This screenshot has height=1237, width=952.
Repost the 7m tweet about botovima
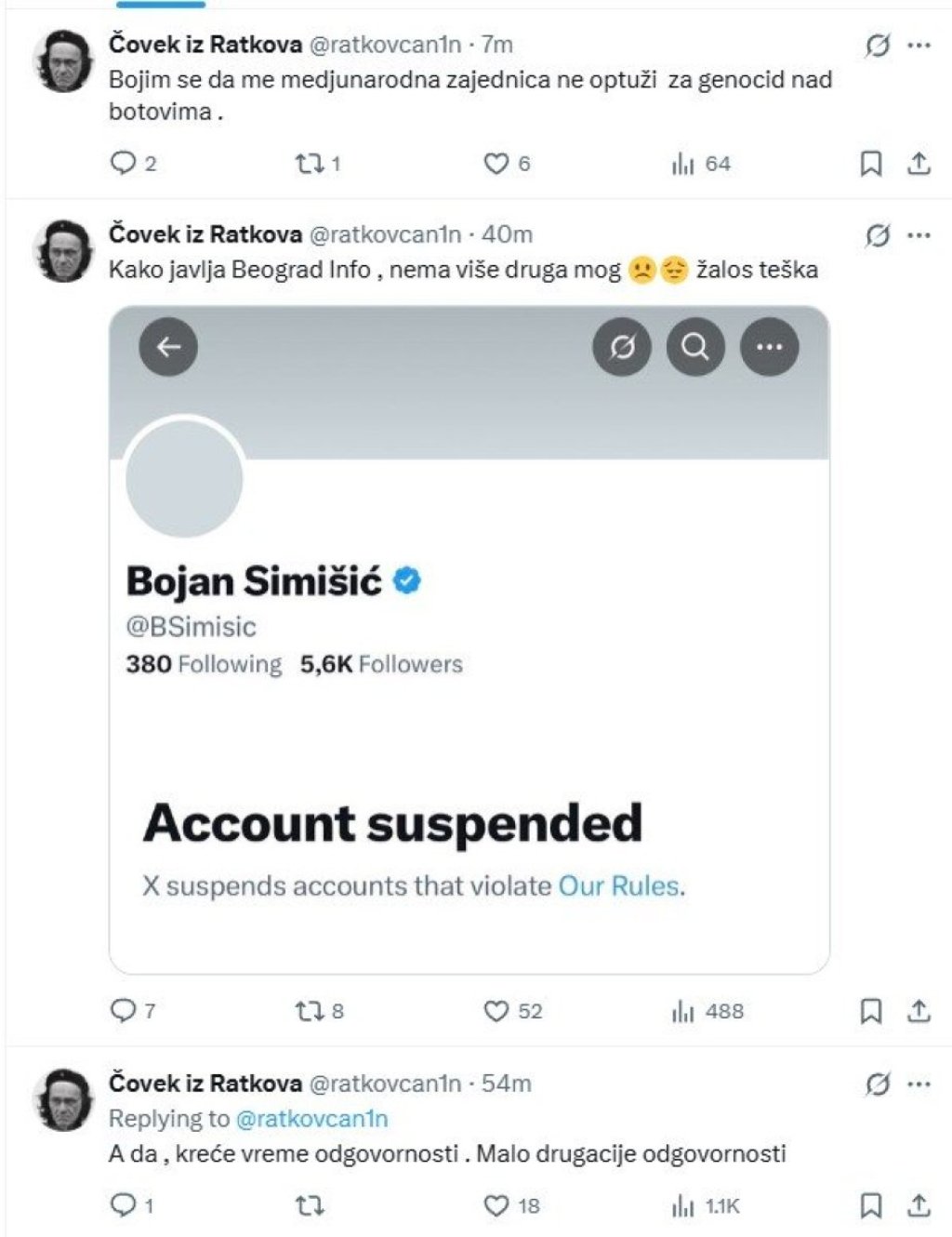[309, 164]
